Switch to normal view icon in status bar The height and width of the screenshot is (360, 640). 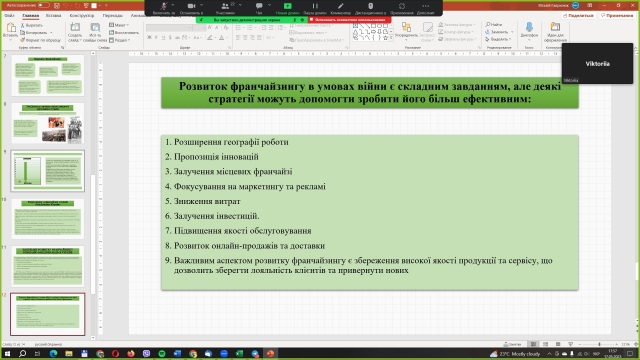click(533, 344)
